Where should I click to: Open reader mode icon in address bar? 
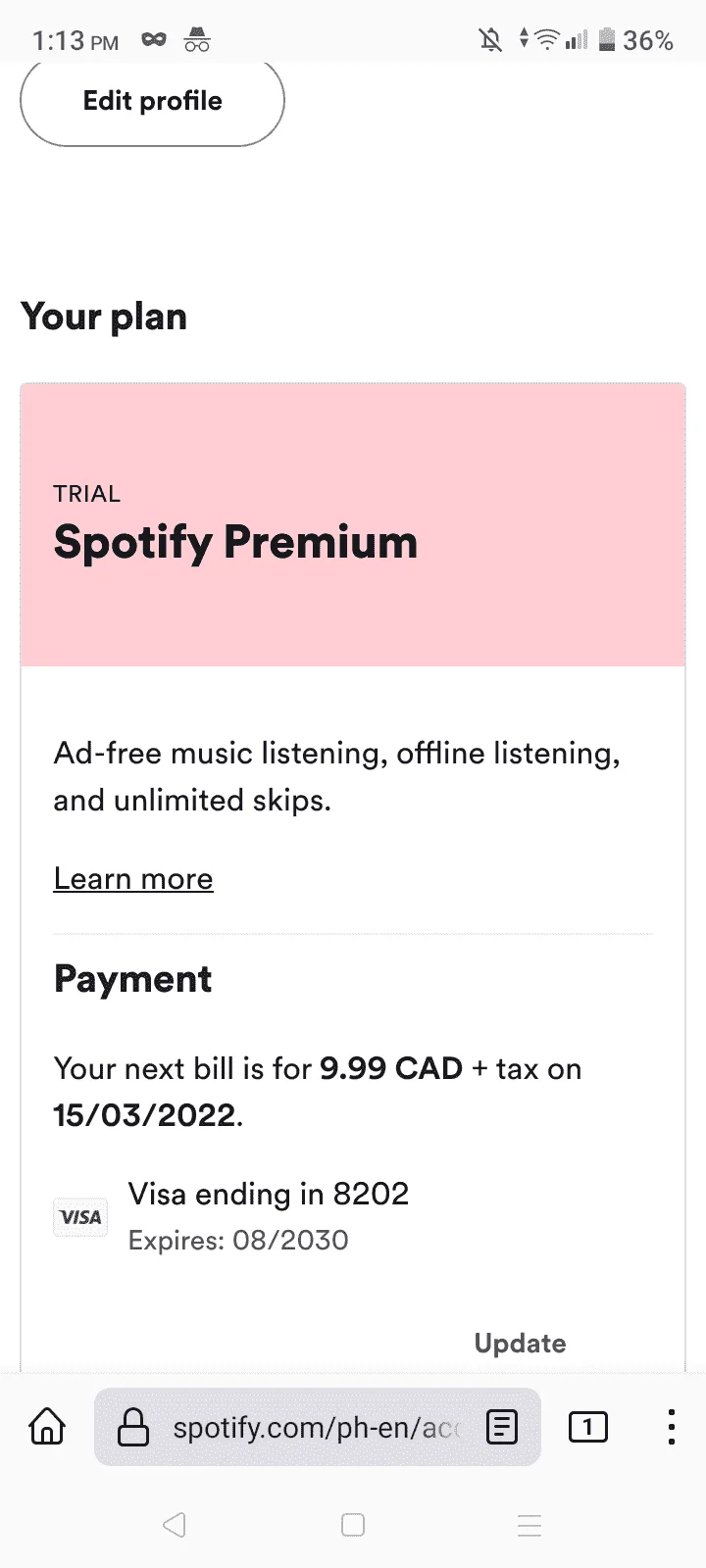click(x=502, y=1427)
